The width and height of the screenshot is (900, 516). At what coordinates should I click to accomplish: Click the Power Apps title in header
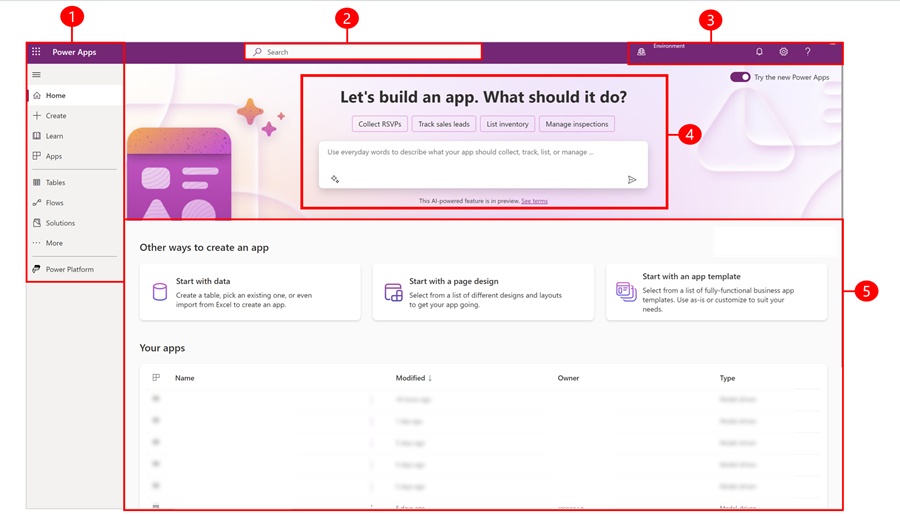pos(75,52)
